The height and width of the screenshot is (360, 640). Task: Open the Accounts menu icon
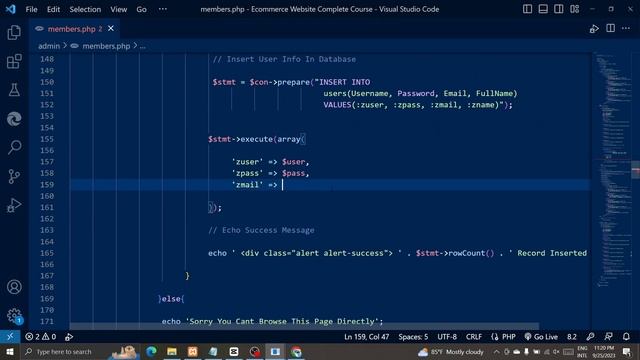14,287
